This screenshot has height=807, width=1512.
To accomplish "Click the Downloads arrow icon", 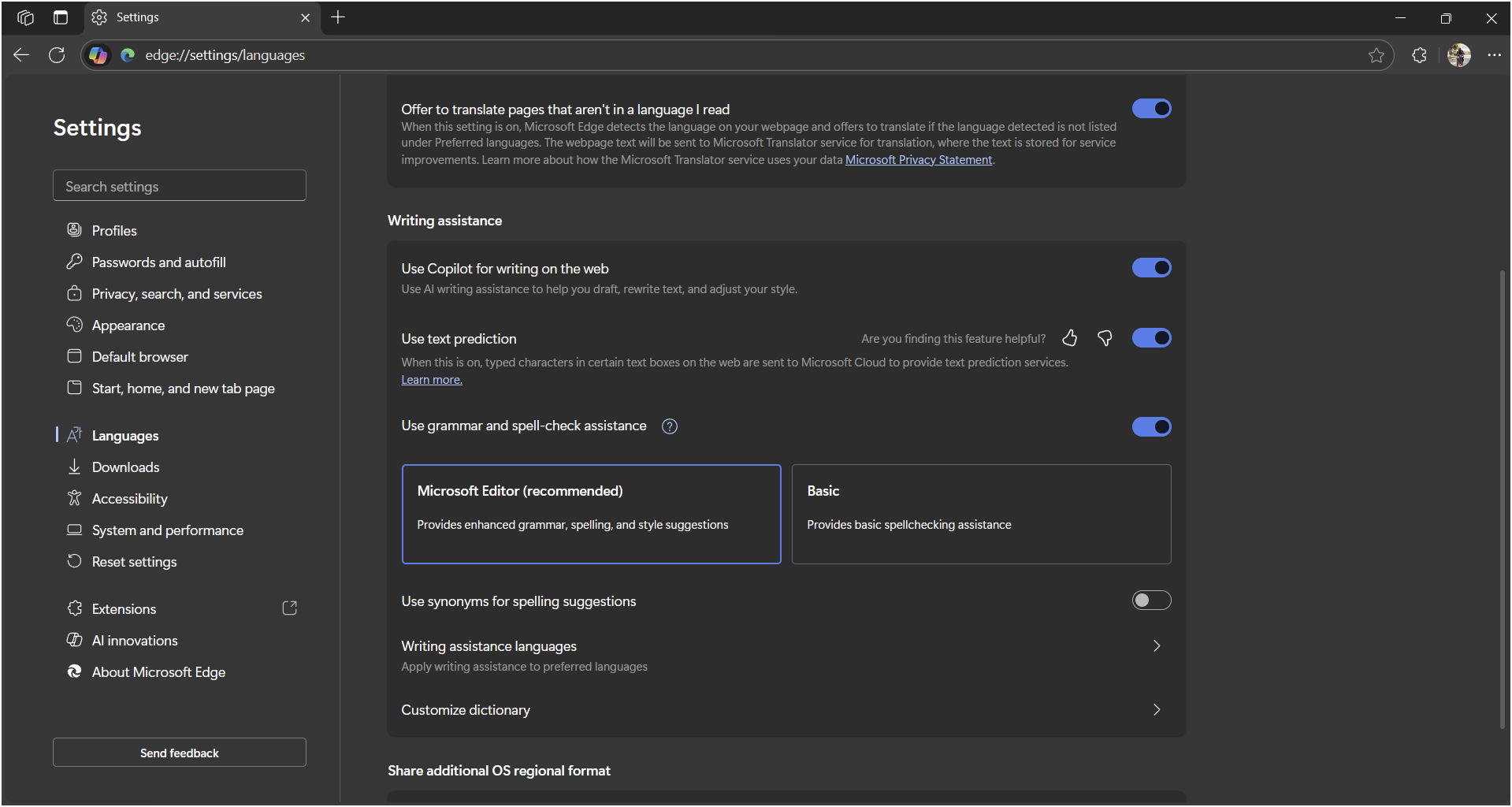I will (x=74, y=466).
